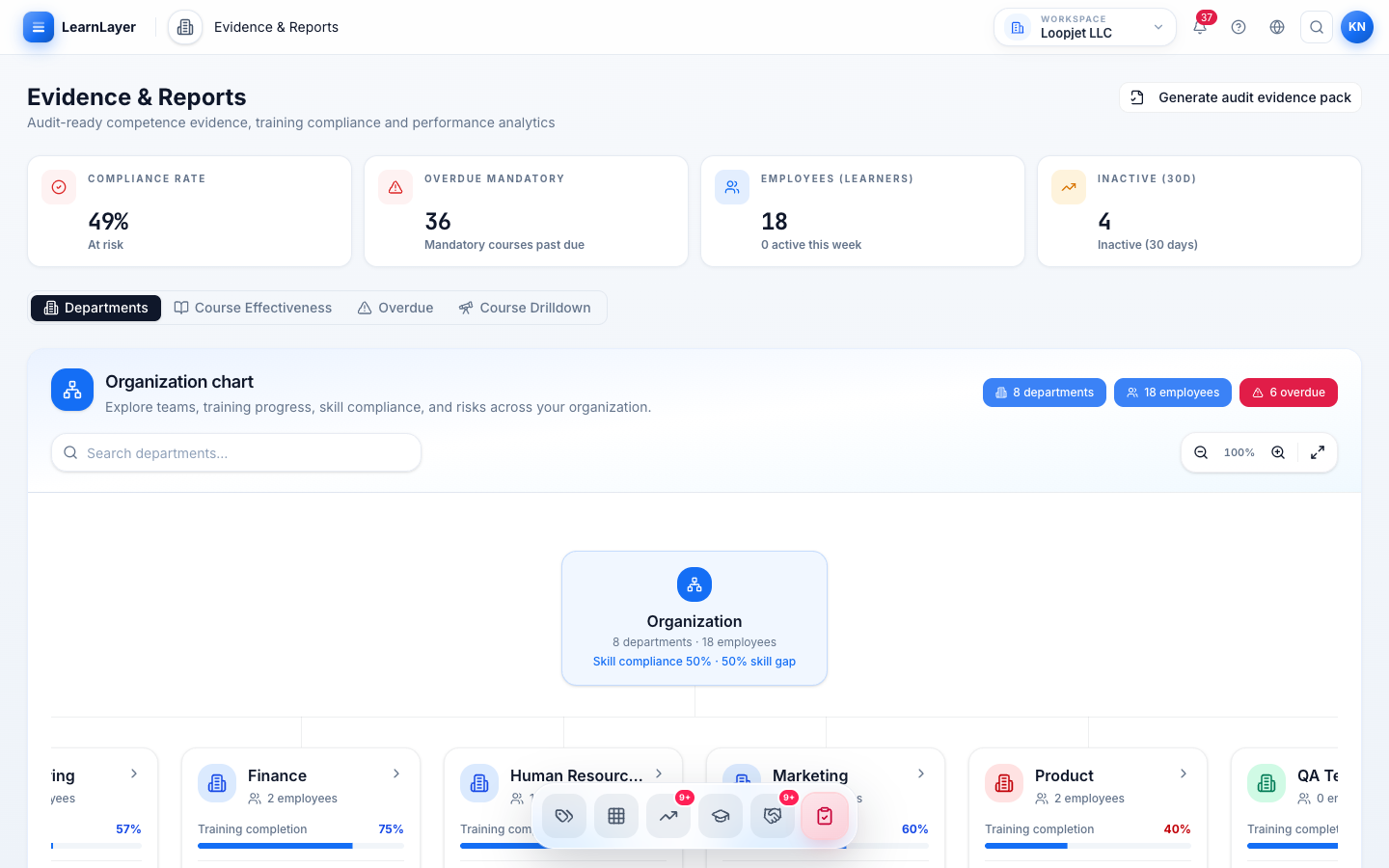The width and height of the screenshot is (1389, 868).
Task: Select the Organization root node card
Action: [x=694, y=618]
